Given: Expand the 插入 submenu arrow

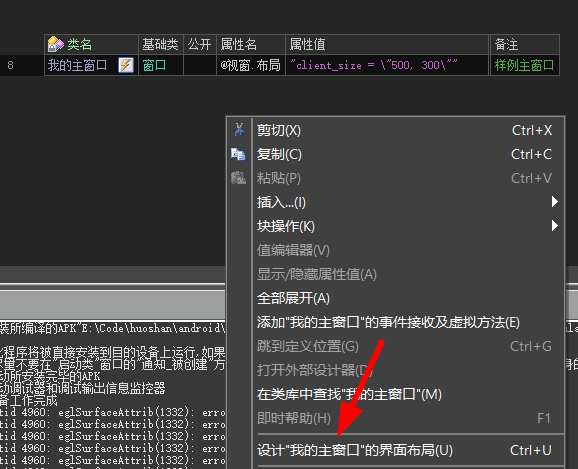Looking at the screenshot, I should 554,202.
